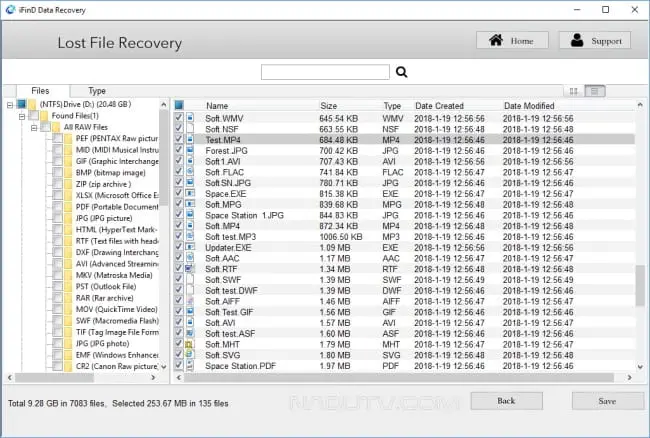
Task: Switch to thumbnail grid view icon
Action: tap(574, 91)
